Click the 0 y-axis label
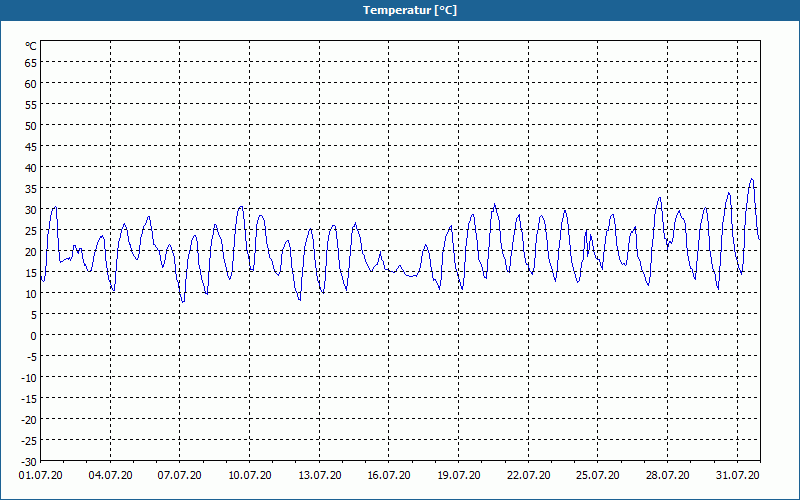This screenshot has width=800, height=500. (34, 336)
